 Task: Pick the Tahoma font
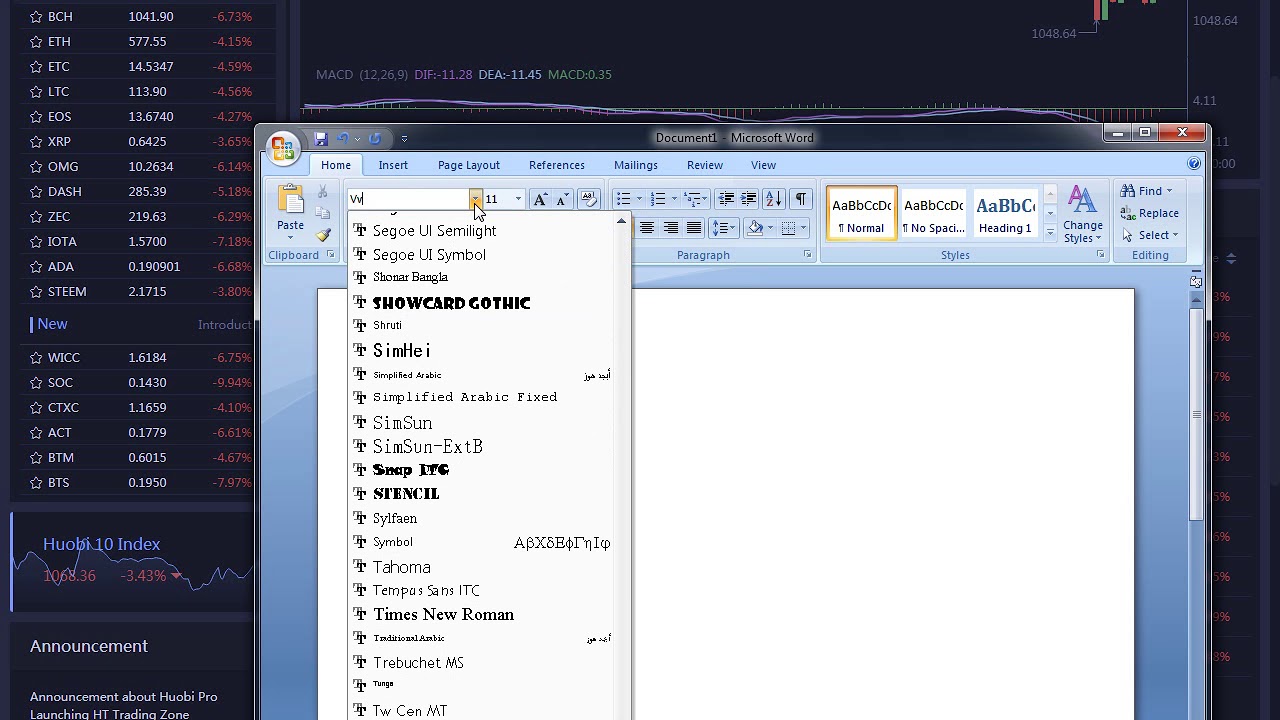pos(482,567)
